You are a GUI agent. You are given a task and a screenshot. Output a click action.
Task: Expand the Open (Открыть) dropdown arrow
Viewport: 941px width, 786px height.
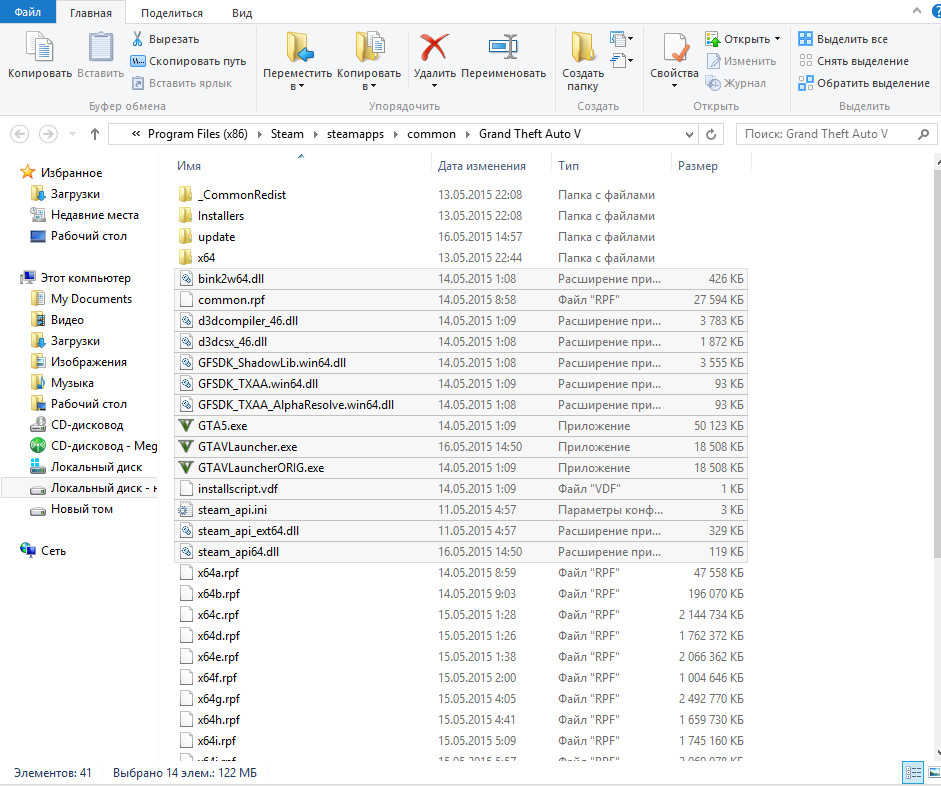777,39
